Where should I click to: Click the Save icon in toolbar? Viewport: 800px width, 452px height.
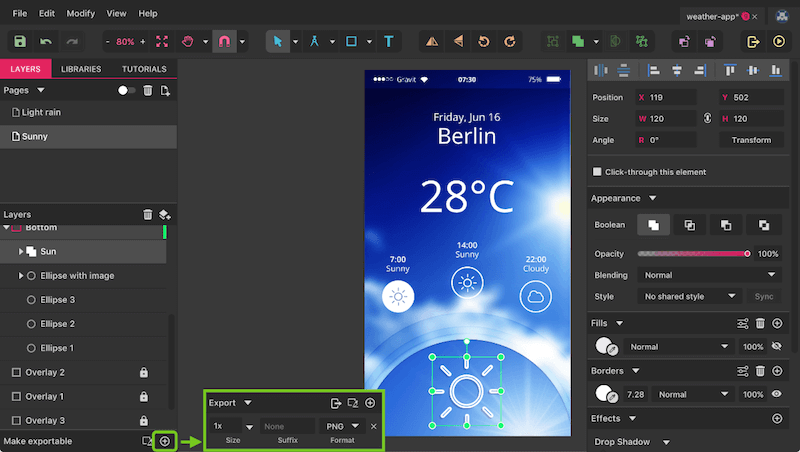tap(20, 42)
